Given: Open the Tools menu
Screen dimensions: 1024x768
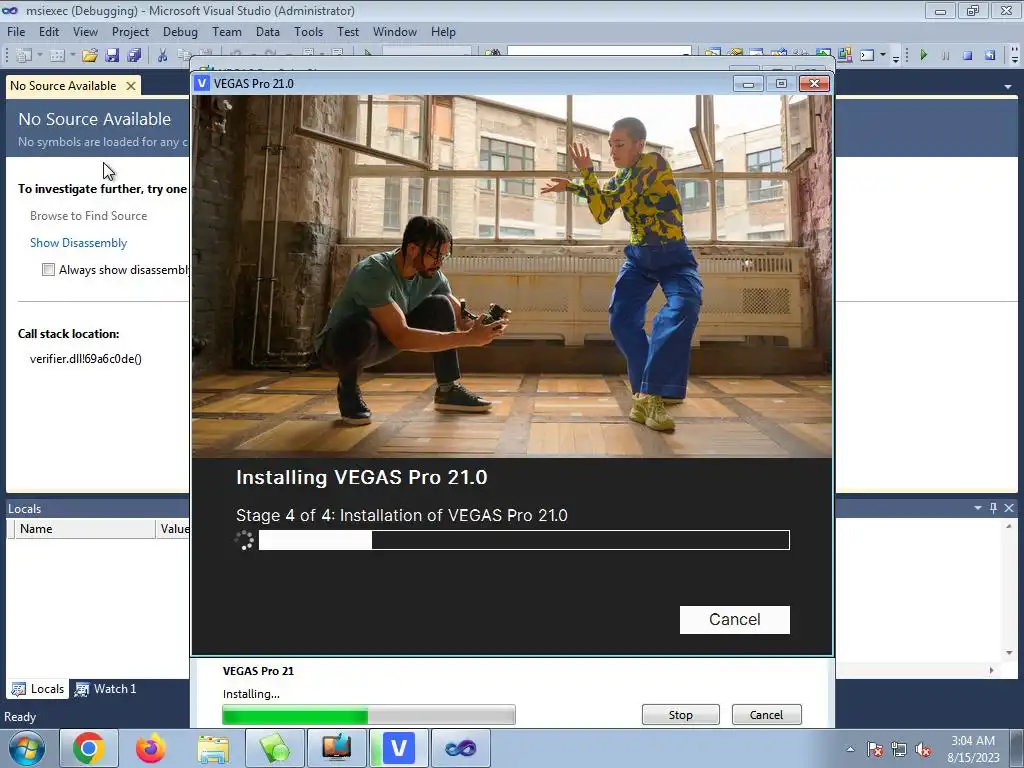Looking at the screenshot, I should pyautogui.click(x=308, y=31).
